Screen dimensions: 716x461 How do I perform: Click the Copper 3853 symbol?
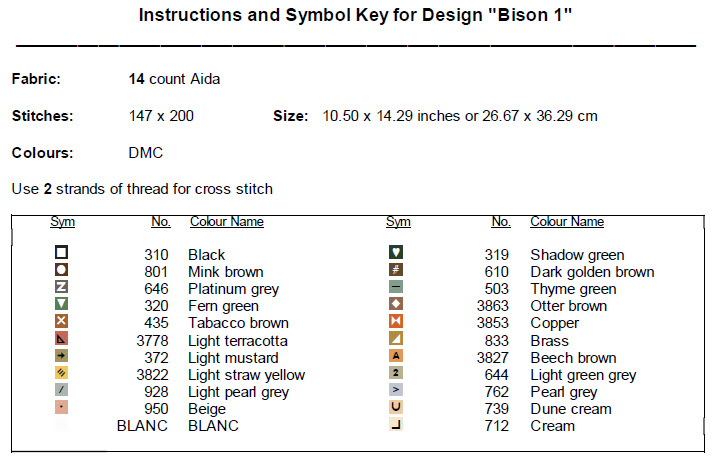click(396, 322)
